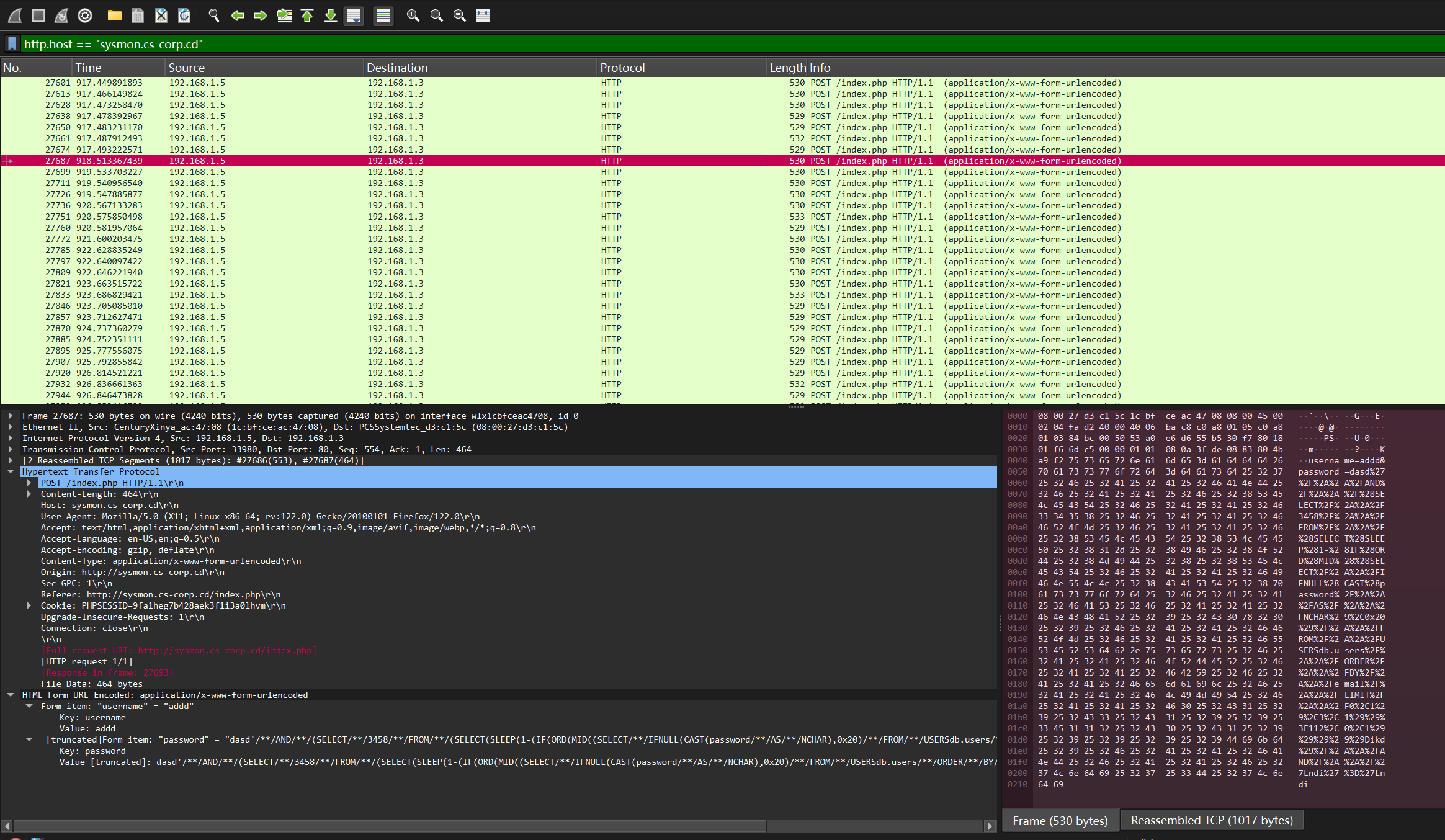
Task: Click details pane scroll-left arrow
Action: 7,826
